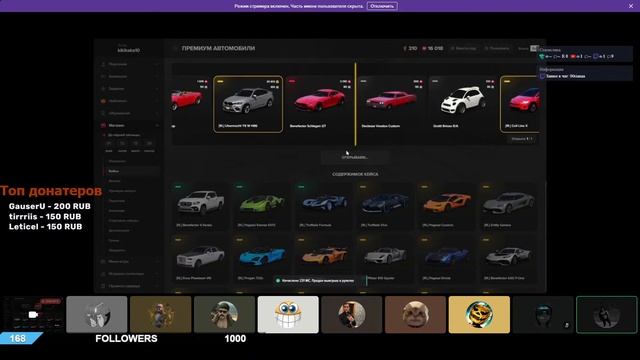Click the Статистика widget at the upper right

pos(584,53)
